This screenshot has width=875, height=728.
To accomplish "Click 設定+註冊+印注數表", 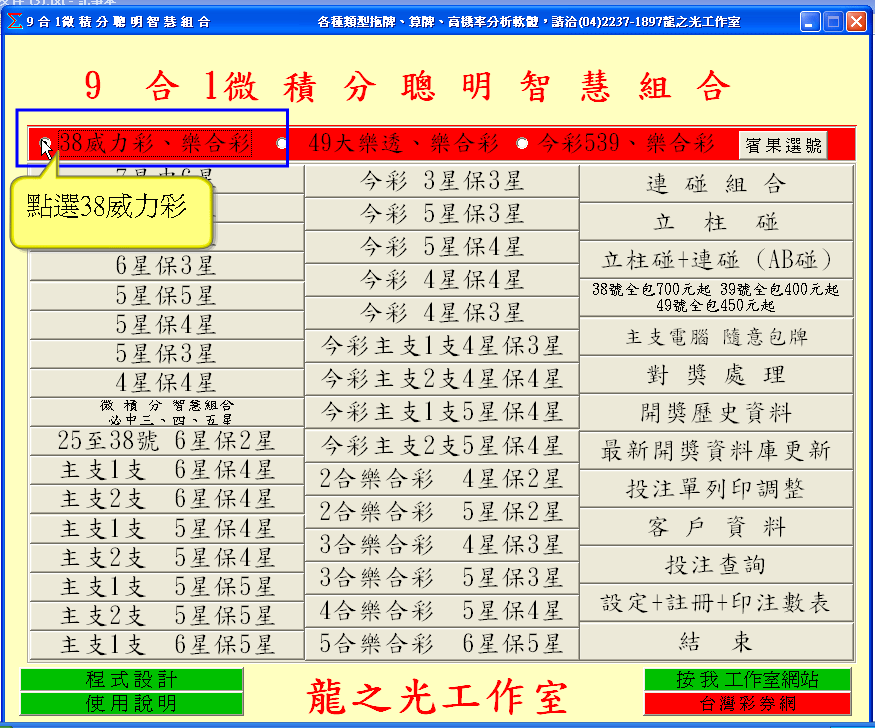I will (716, 603).
